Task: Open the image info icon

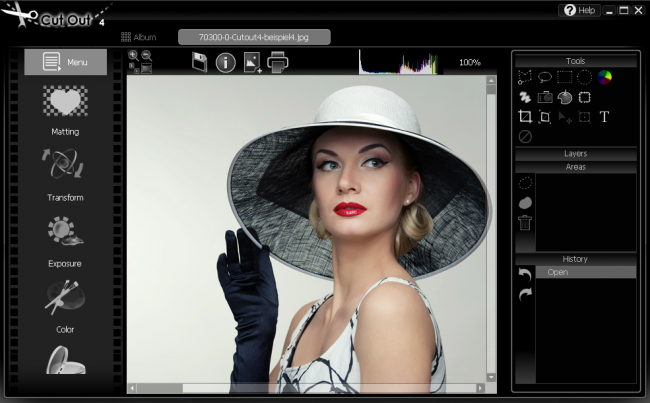Action: (x=225, y=63)
